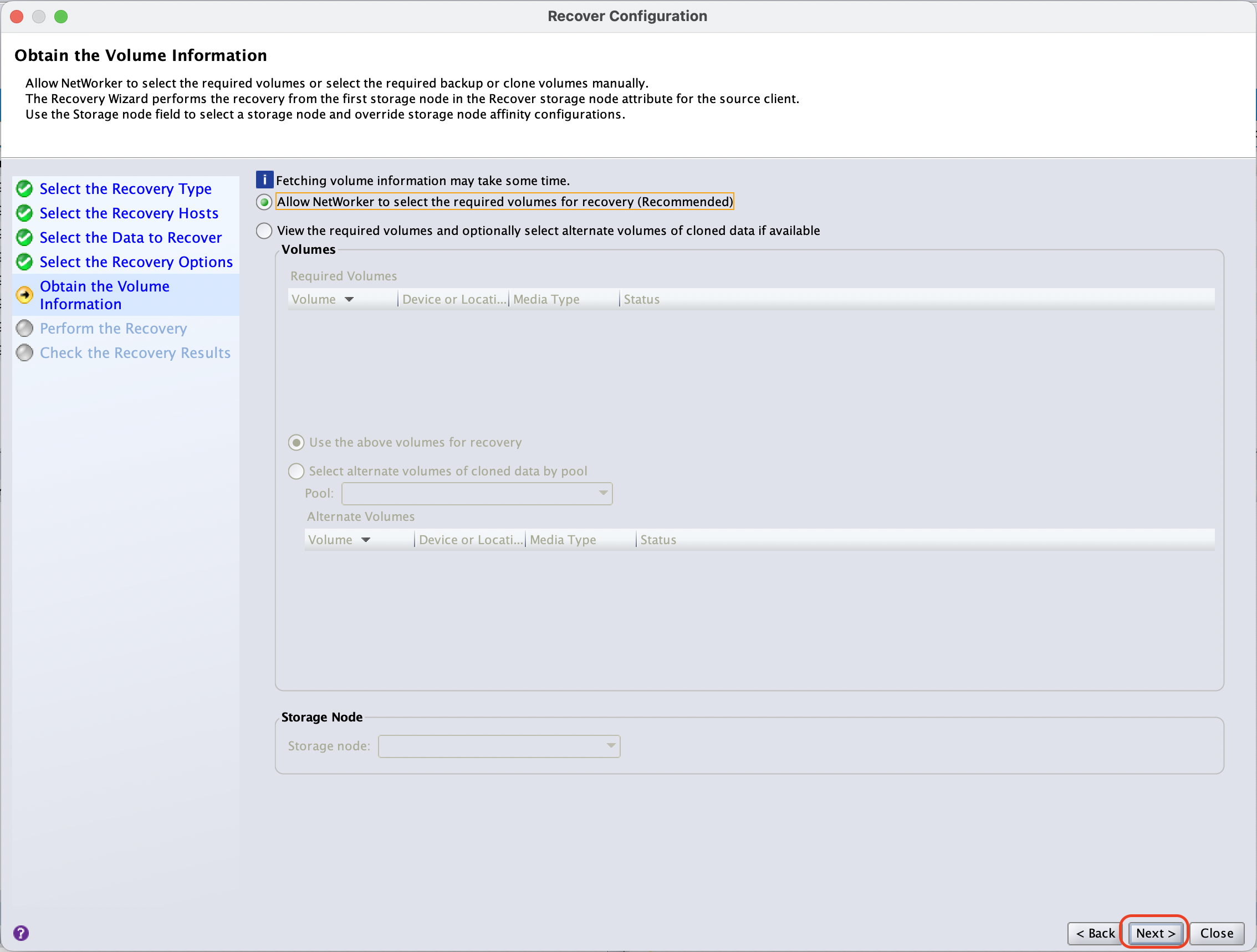The width and height of the screenshot is (1257, 952).
Task: Enable Use the above volumes for recovery
Action: coord(296,442)
